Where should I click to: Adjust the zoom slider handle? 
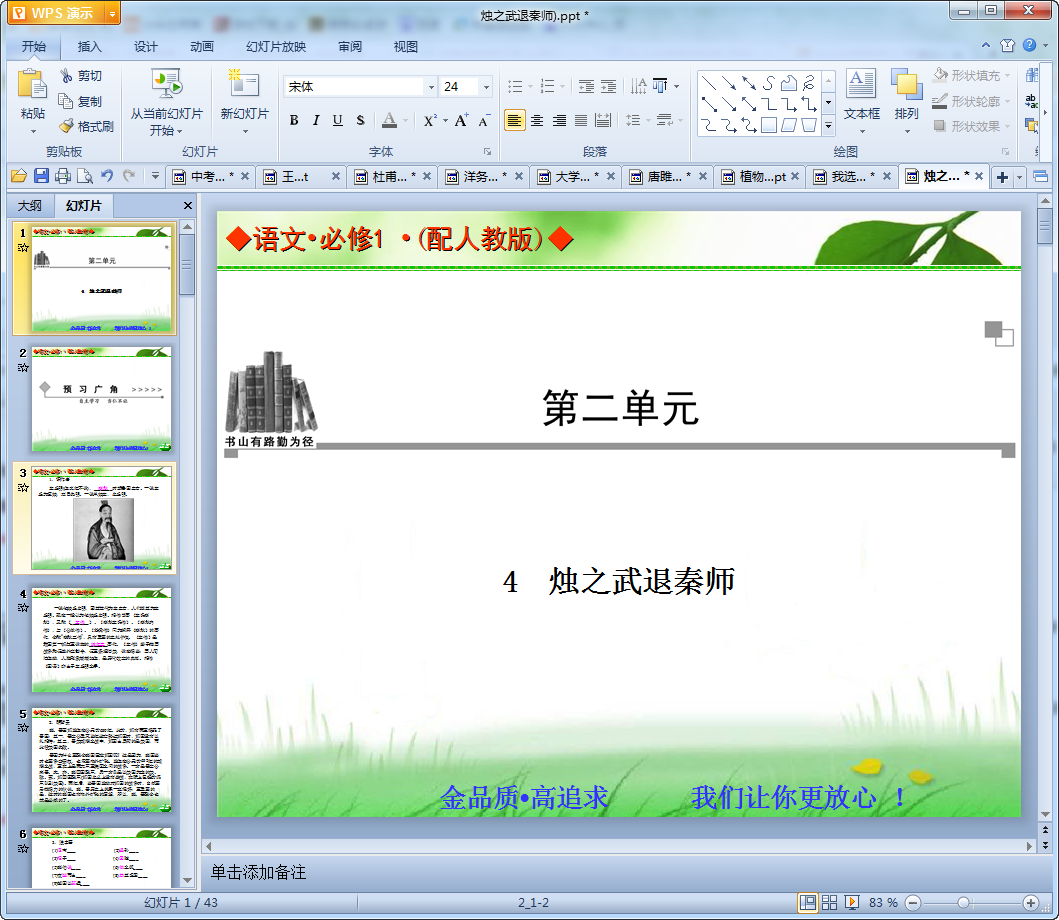click(963, 902)
